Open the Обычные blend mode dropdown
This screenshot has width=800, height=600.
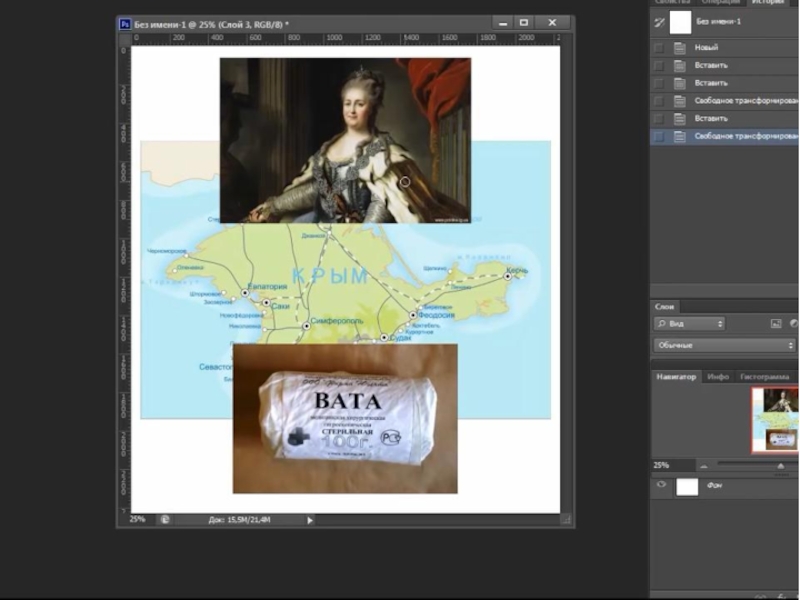(725, 345)
